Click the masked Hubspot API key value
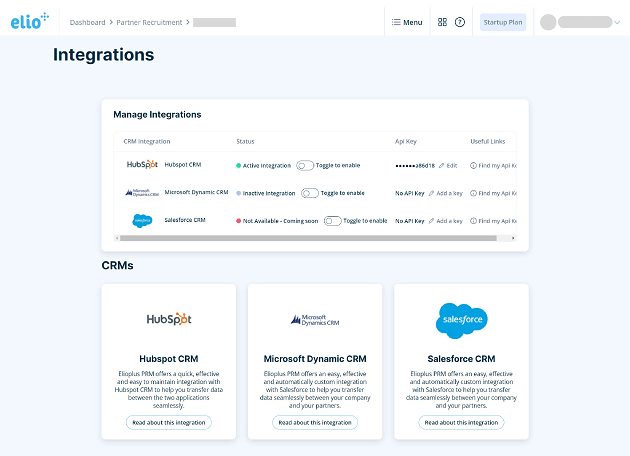 click(415, 166)
